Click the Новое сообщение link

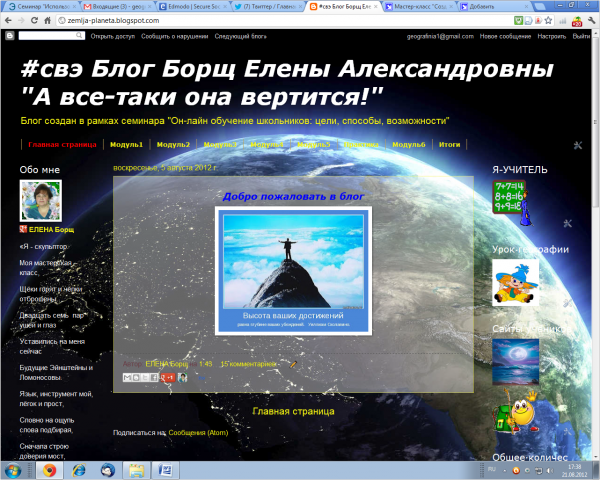pos(505,36)
